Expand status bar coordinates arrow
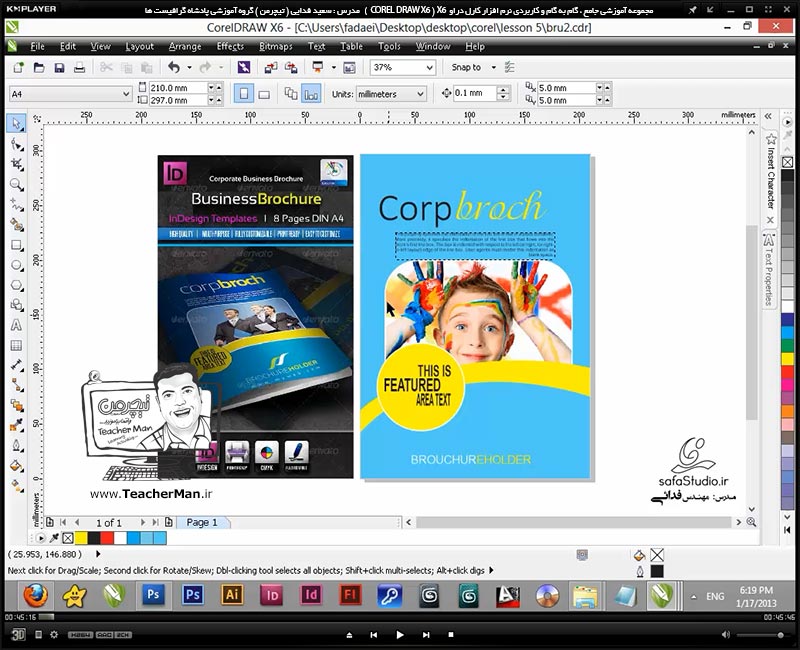 pyautogui.click(x=98, y=554)
